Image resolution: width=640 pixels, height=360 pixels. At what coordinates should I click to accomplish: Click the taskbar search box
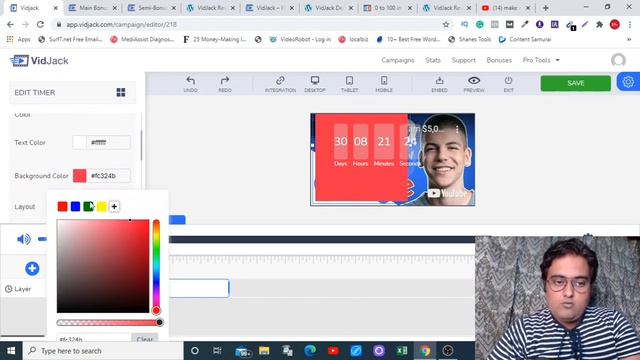point(103,351)
